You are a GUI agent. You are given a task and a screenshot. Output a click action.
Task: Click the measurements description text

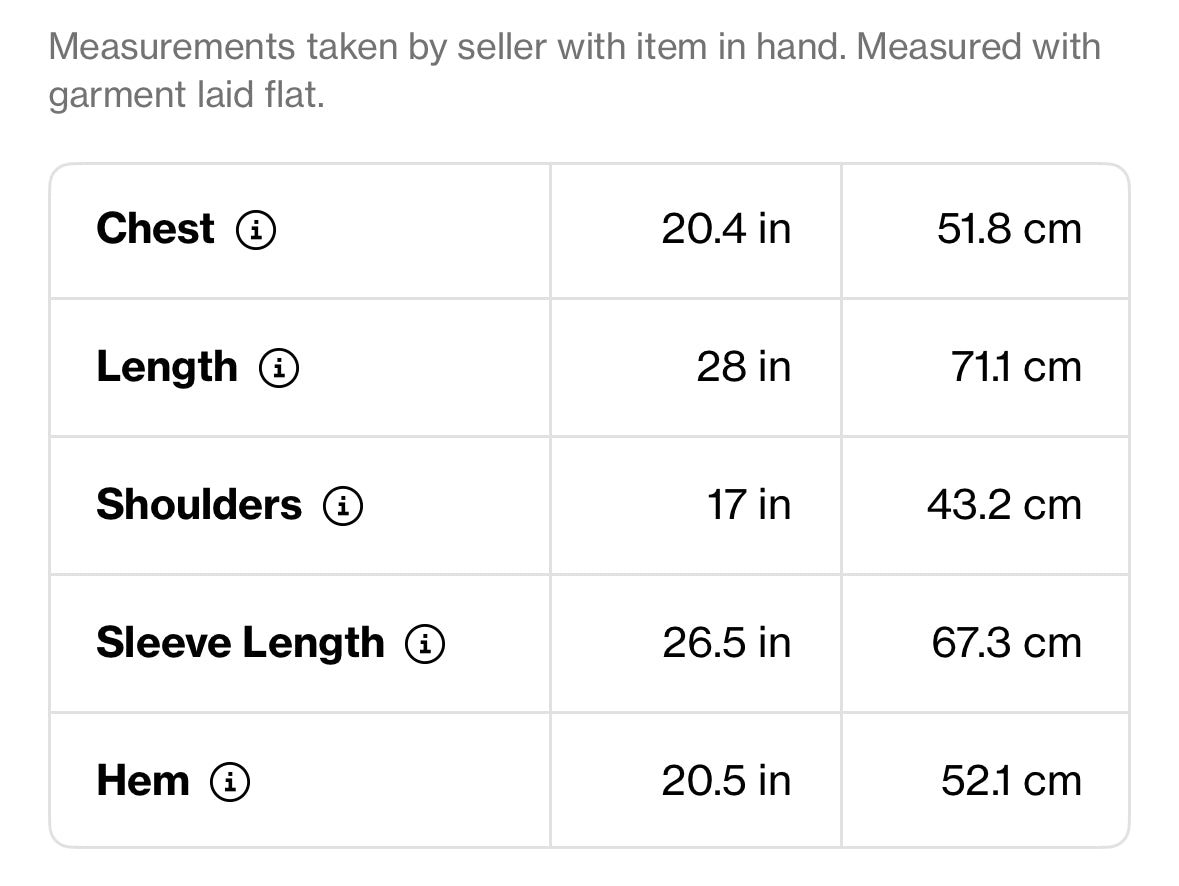click(575, 71)
